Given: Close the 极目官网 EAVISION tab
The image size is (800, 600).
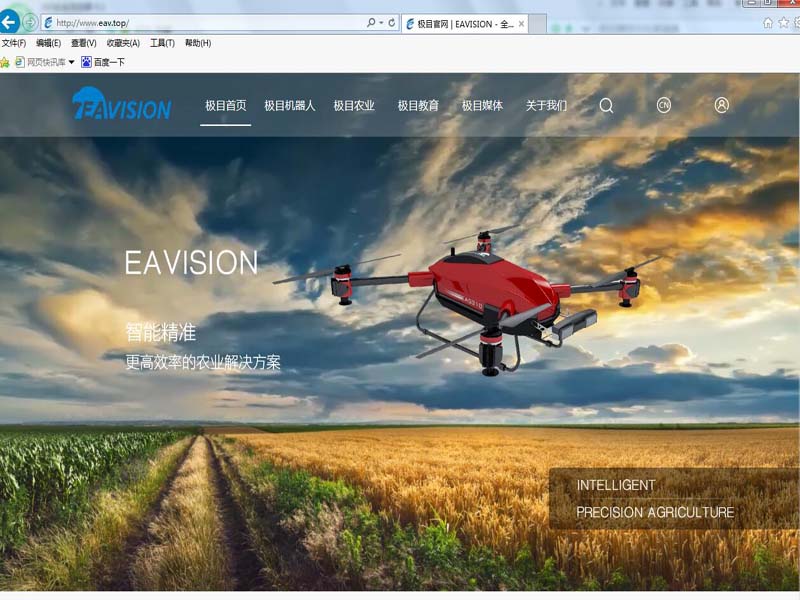Looking at the screenshot, I should [521, 23].
